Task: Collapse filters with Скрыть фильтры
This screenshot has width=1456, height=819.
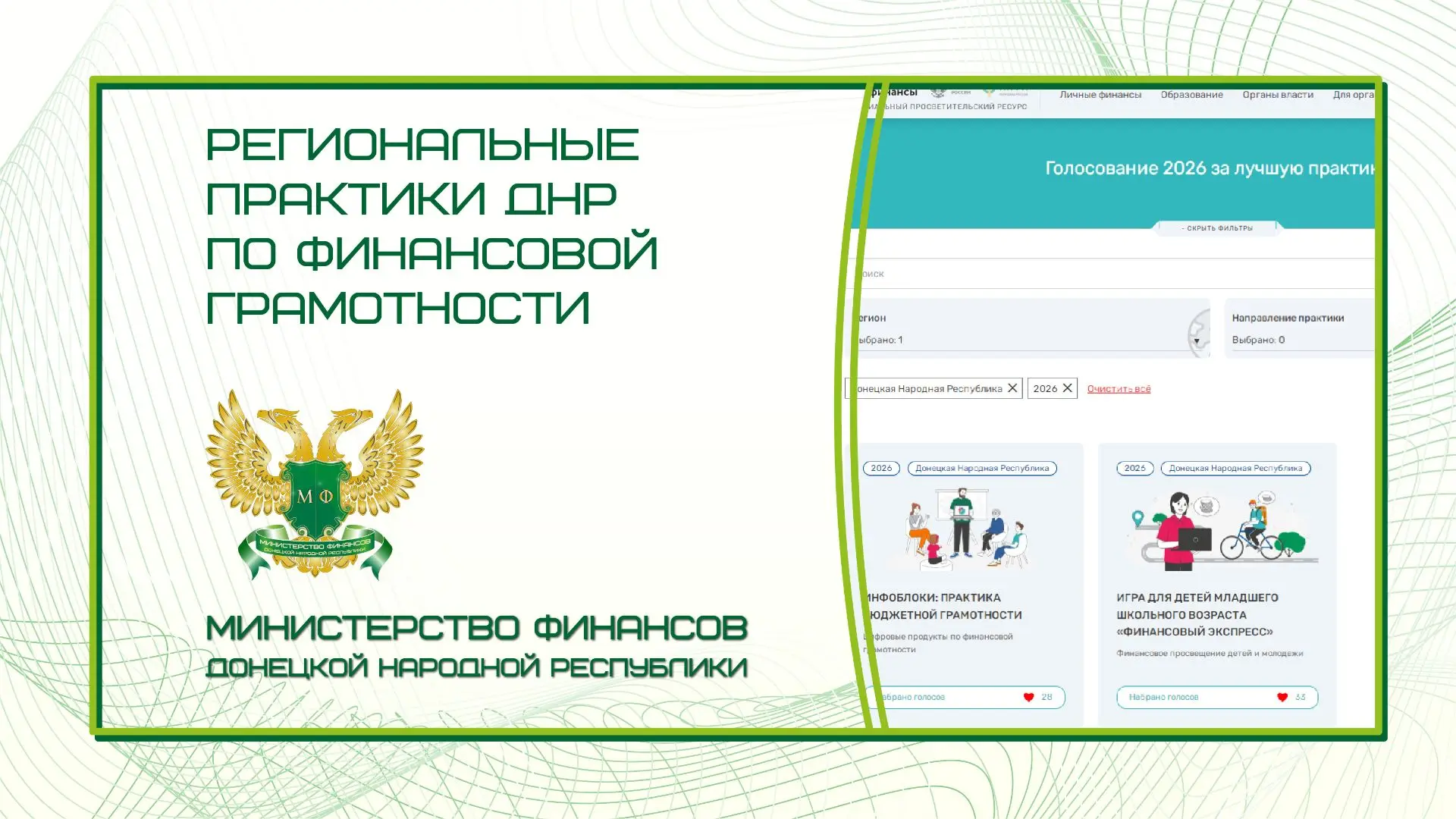Action: (1217, 228)
